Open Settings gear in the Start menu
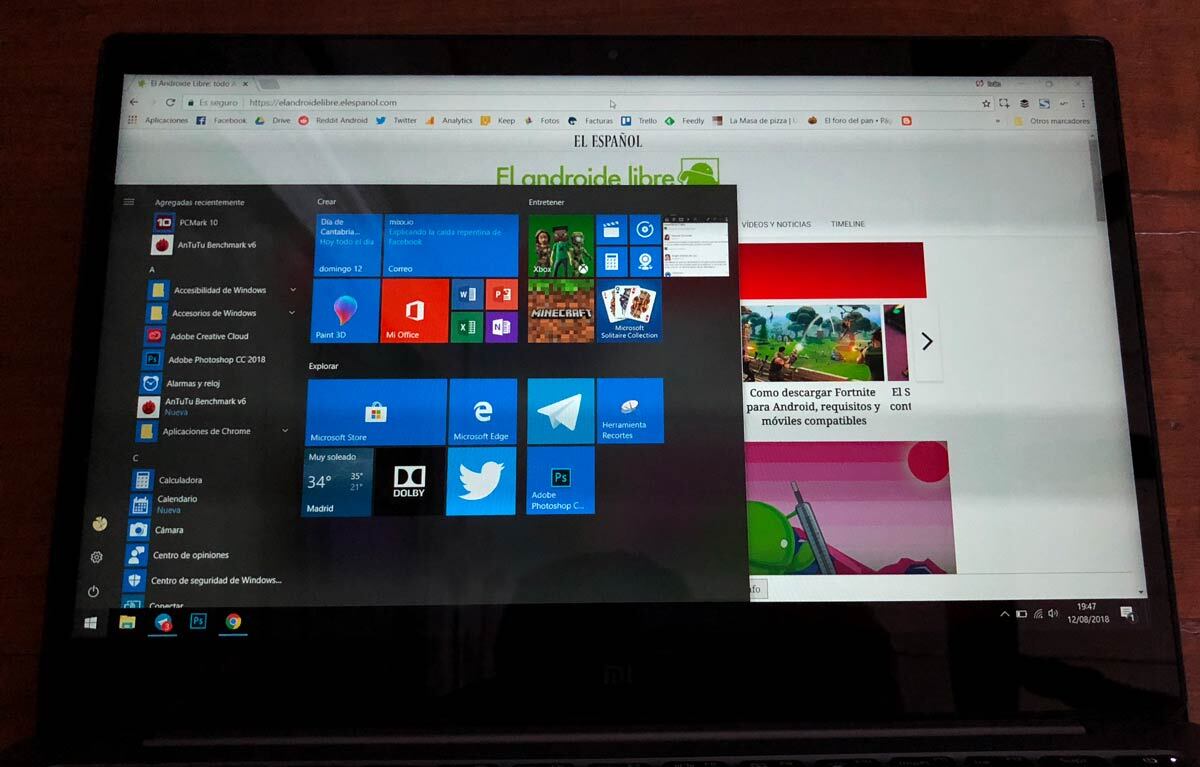This screenshot has width=1200, height=767. (96, 557)
